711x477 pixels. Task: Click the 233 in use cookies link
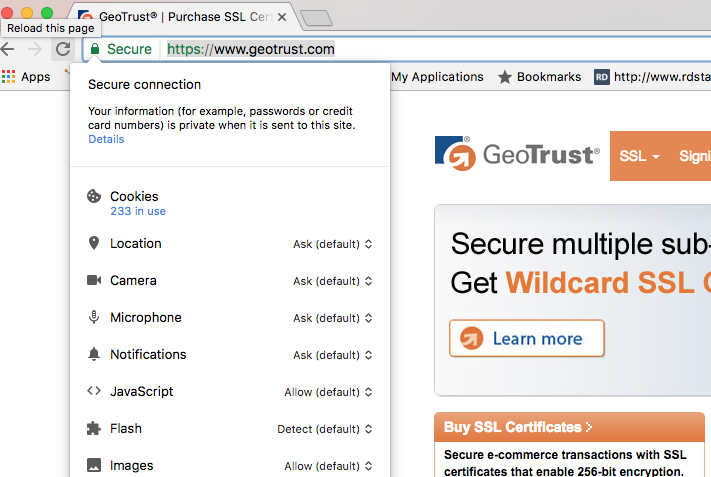click(138, 211)
